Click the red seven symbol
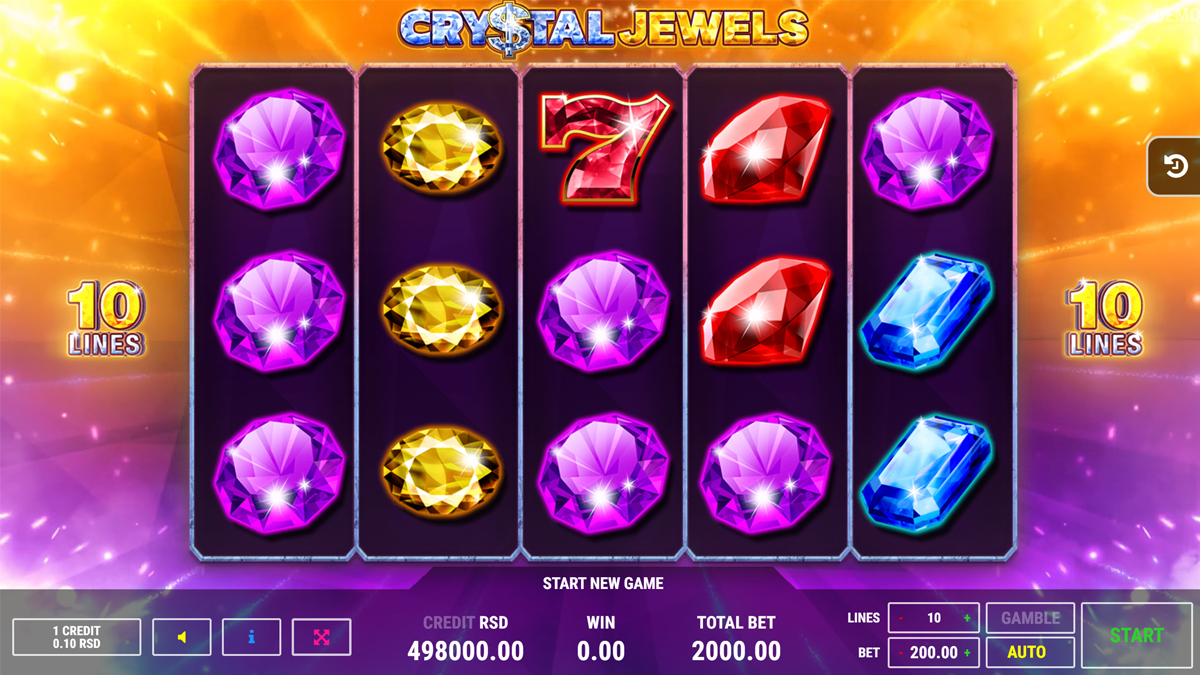The width and height of the screenshot is (1200, 675). [x=604, y=148]
